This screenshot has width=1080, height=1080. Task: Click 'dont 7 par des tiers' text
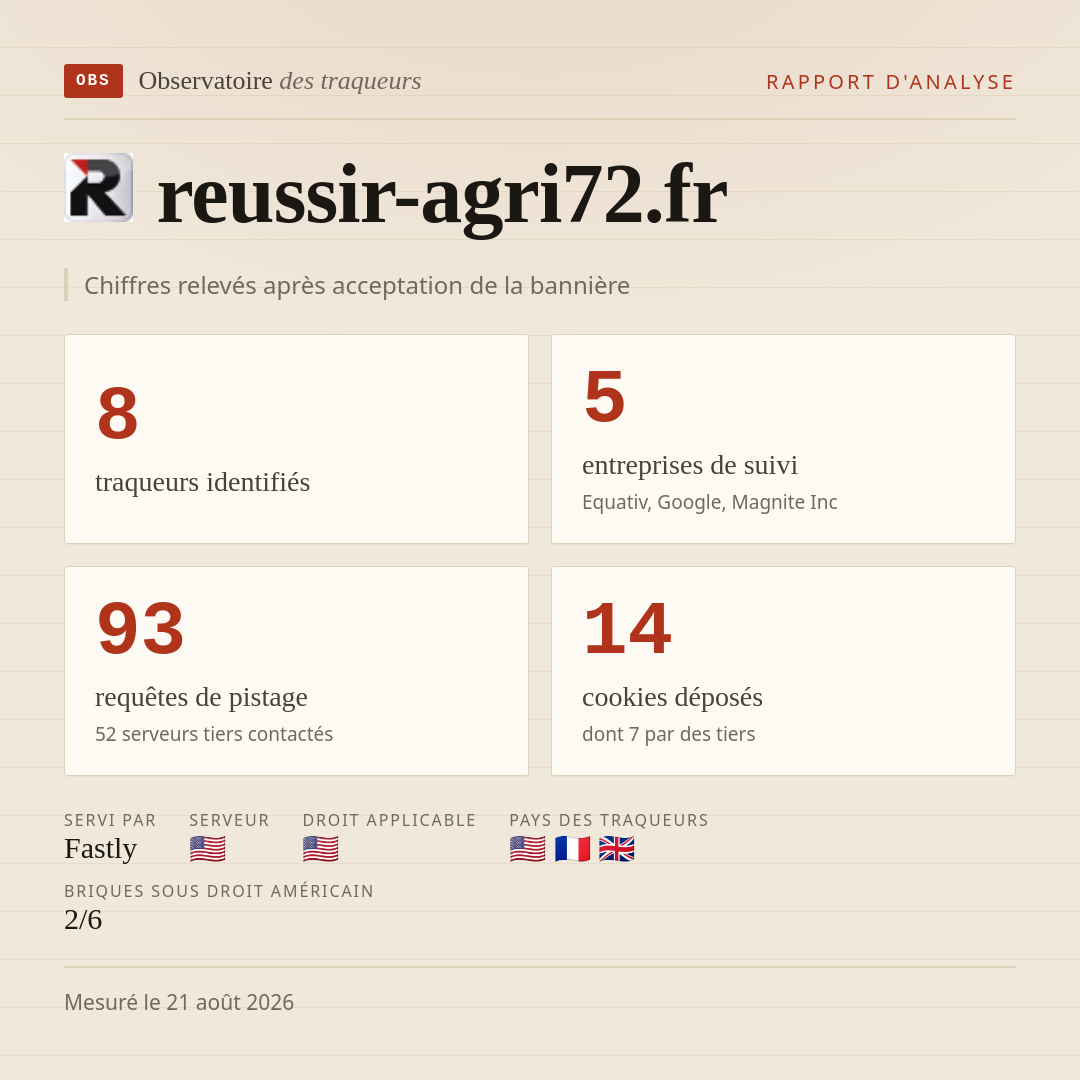[668, 734]
